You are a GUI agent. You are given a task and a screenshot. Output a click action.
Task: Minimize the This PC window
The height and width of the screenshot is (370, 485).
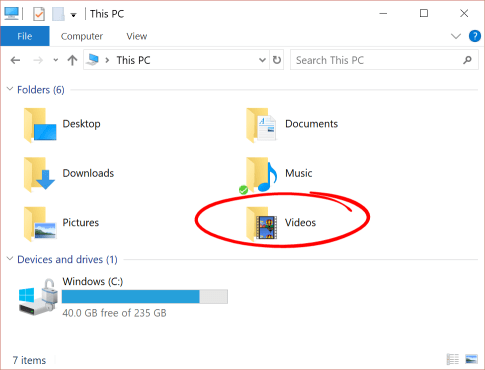(383, 13)
